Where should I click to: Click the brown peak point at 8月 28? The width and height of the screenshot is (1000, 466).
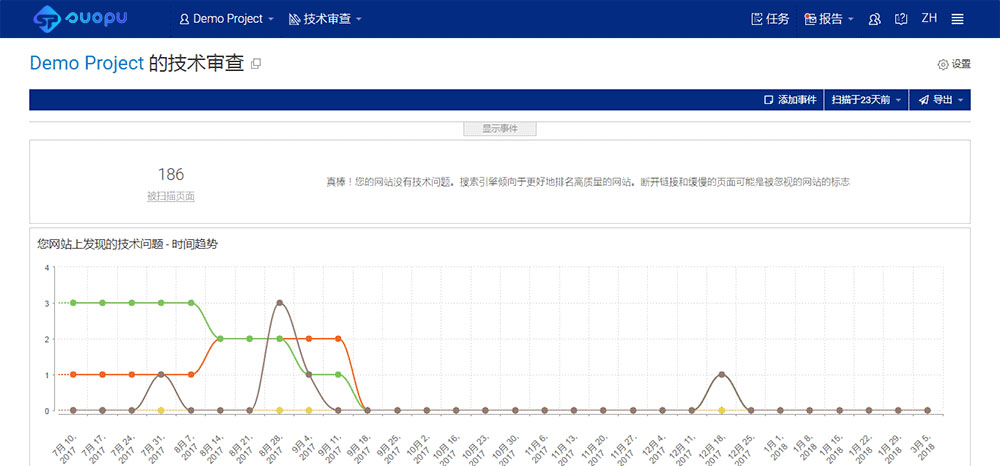pos(279,303)
